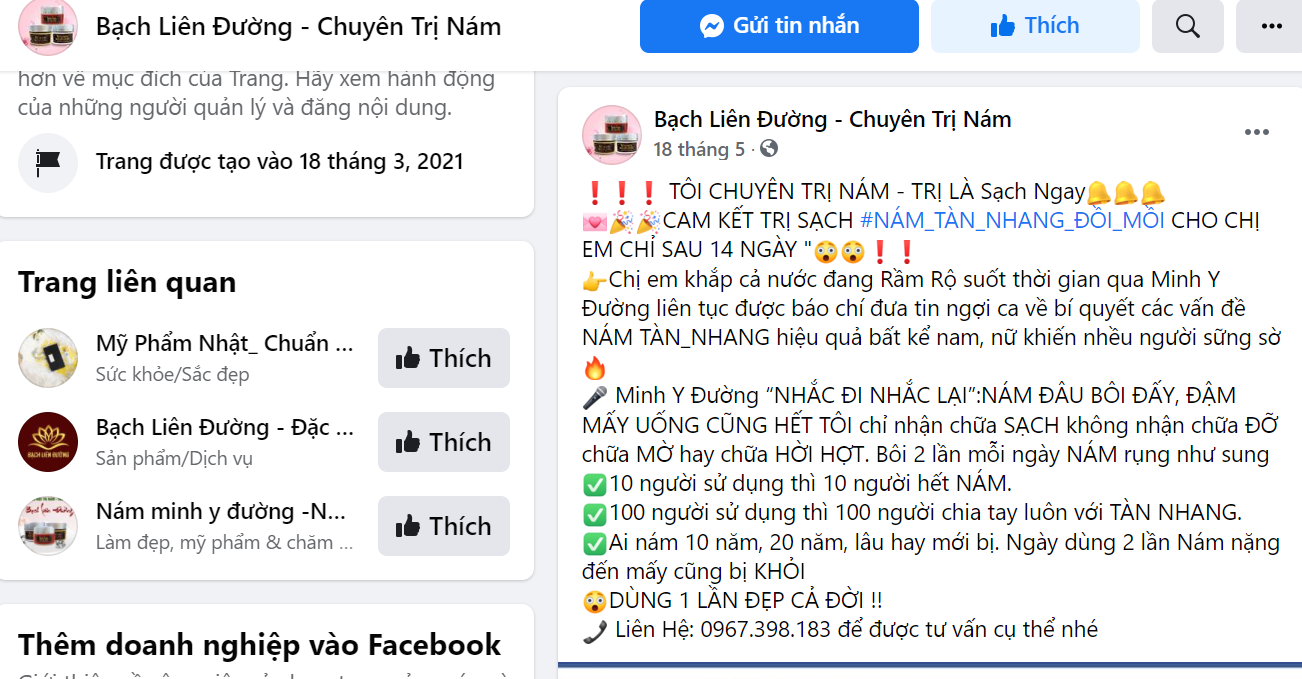Click the post date 18 tháng 5
Viewport: 1302px width, 679px height.
coord(699,149)
